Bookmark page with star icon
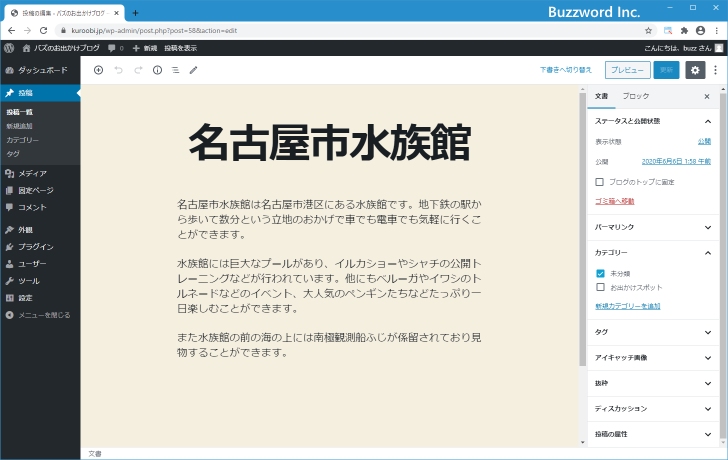 [648, 31]
